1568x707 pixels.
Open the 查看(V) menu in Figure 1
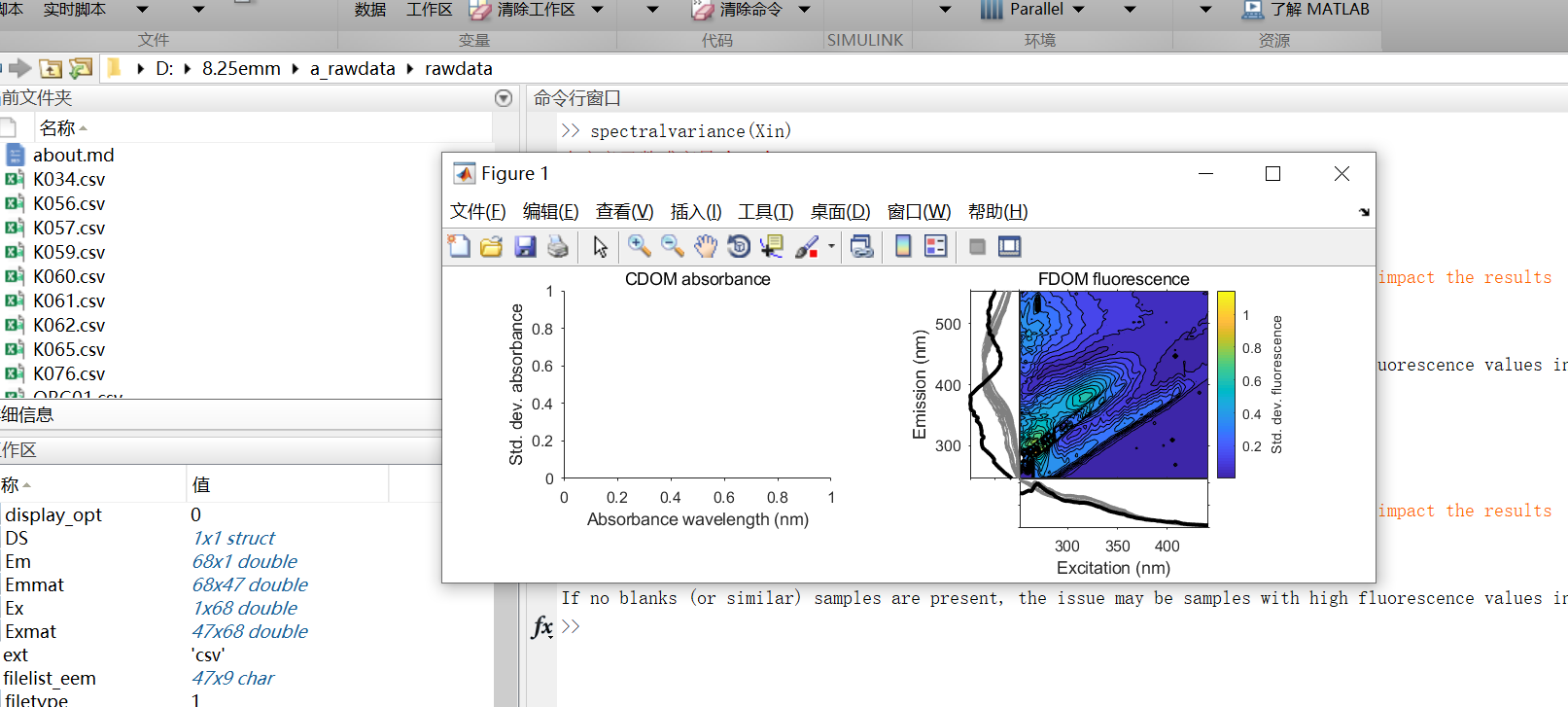(624, 212)
